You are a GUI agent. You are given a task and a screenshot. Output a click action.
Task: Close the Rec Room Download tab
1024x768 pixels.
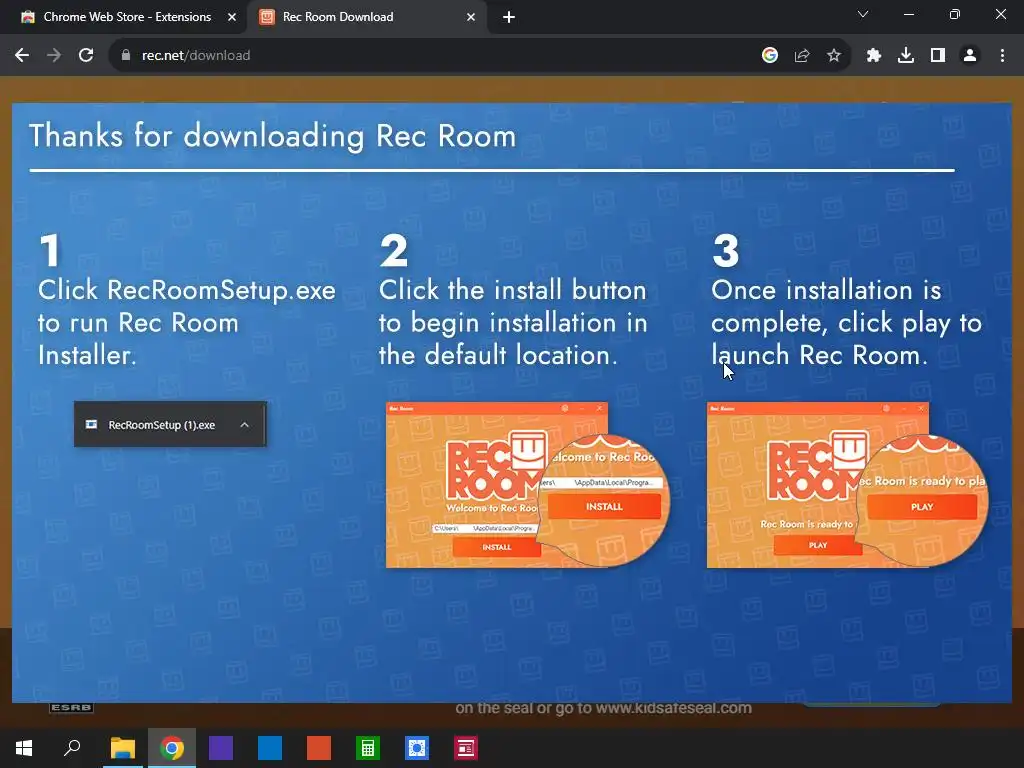[471, 17]
